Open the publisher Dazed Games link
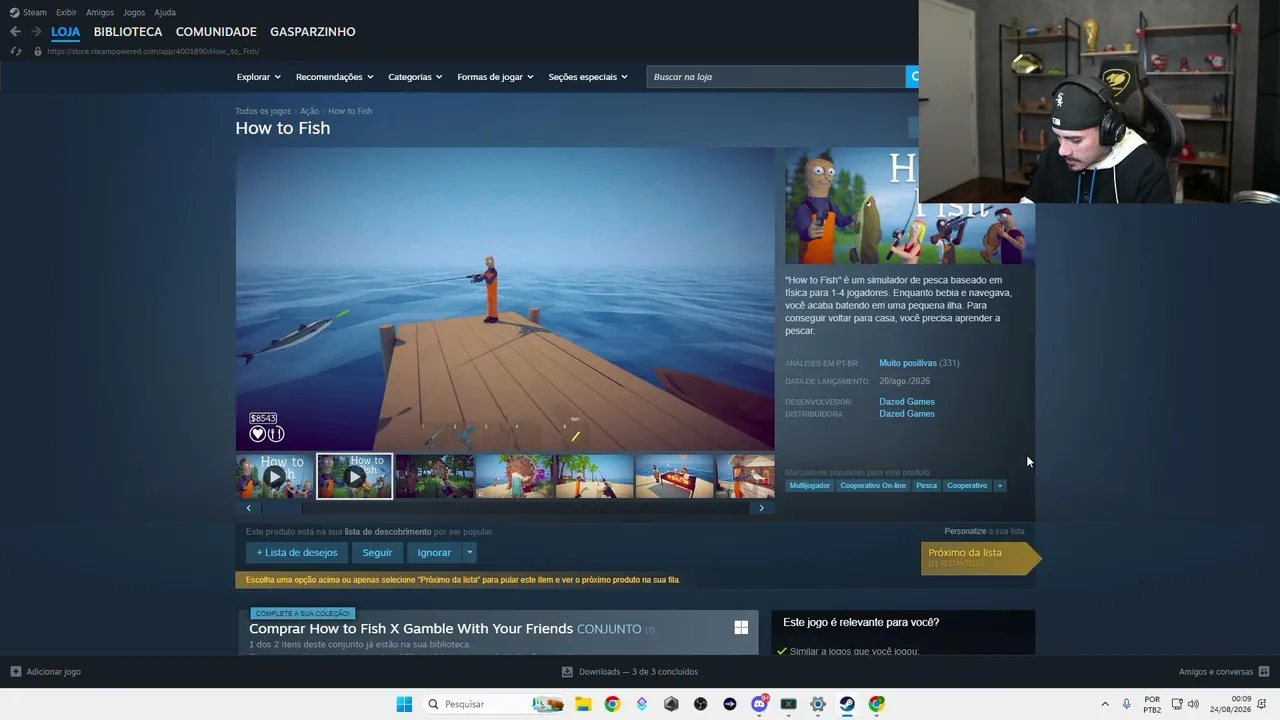This screenshot has width=1280, height=720. point(907,414)
